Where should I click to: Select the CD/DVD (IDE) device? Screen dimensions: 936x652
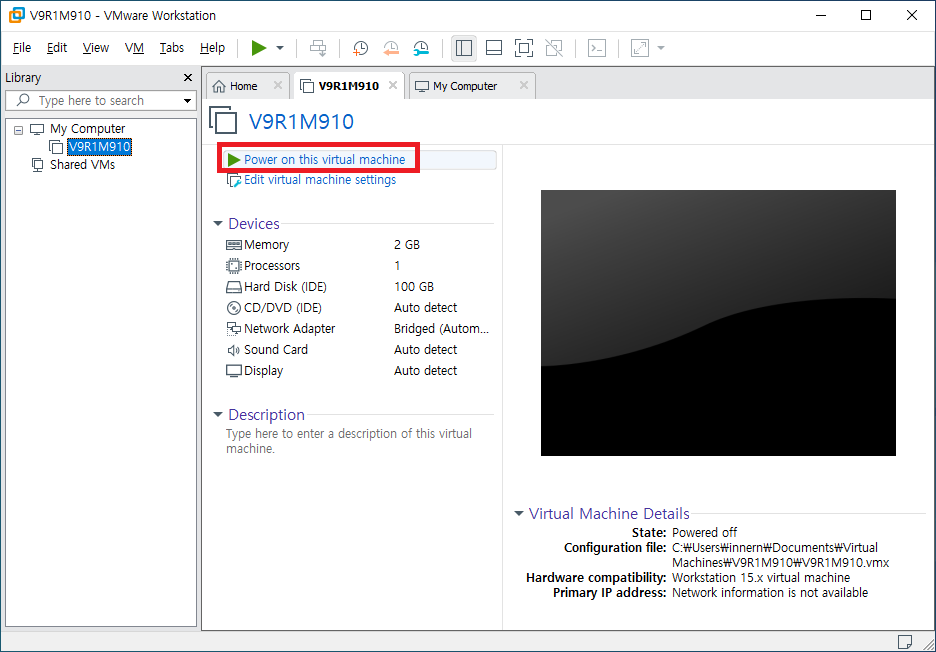coord(357,307)
